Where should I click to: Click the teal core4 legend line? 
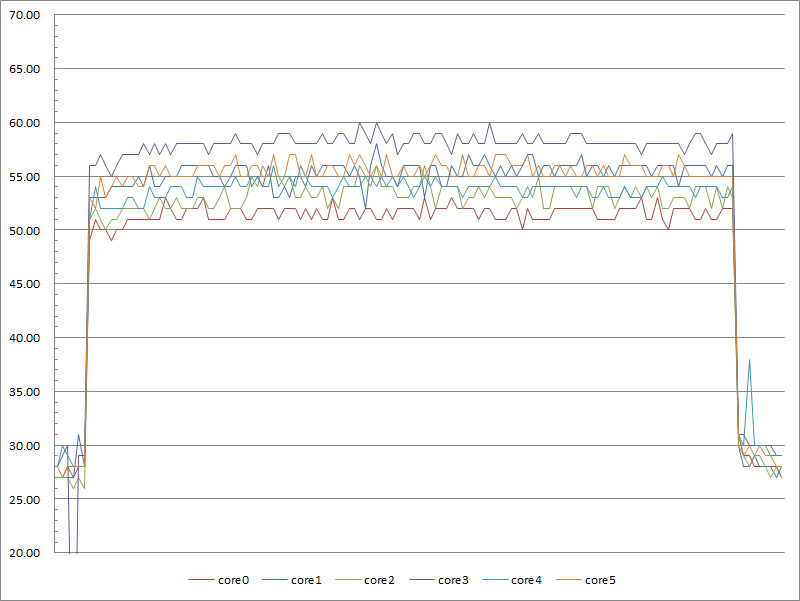(x=494, y=580)
